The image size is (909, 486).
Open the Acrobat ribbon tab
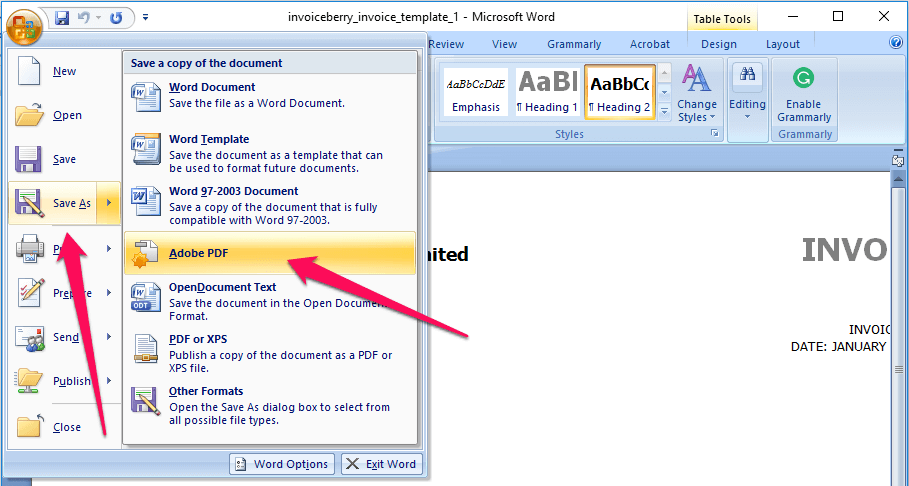650,44
